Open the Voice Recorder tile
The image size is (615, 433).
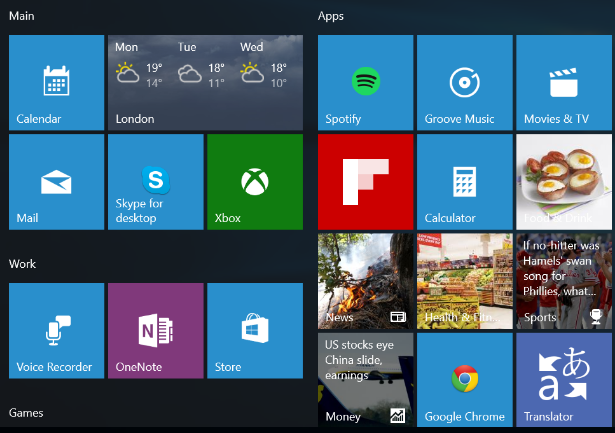coord(56,331)
